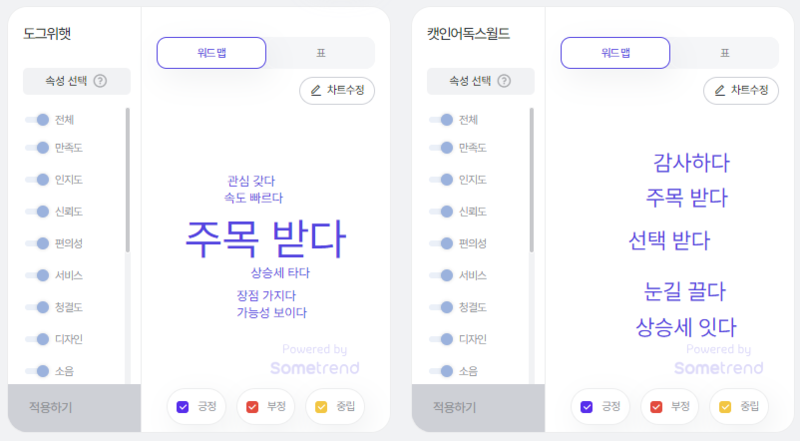Uncheck 긍정 checkbox in 도그위햇 panel
This screenshot has height=441, width=800.
tap(183, 407)
